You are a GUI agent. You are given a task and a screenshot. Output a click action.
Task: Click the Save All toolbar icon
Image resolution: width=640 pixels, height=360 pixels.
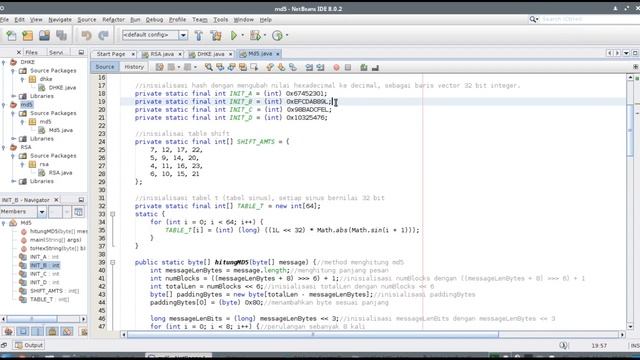coord(61,36)
